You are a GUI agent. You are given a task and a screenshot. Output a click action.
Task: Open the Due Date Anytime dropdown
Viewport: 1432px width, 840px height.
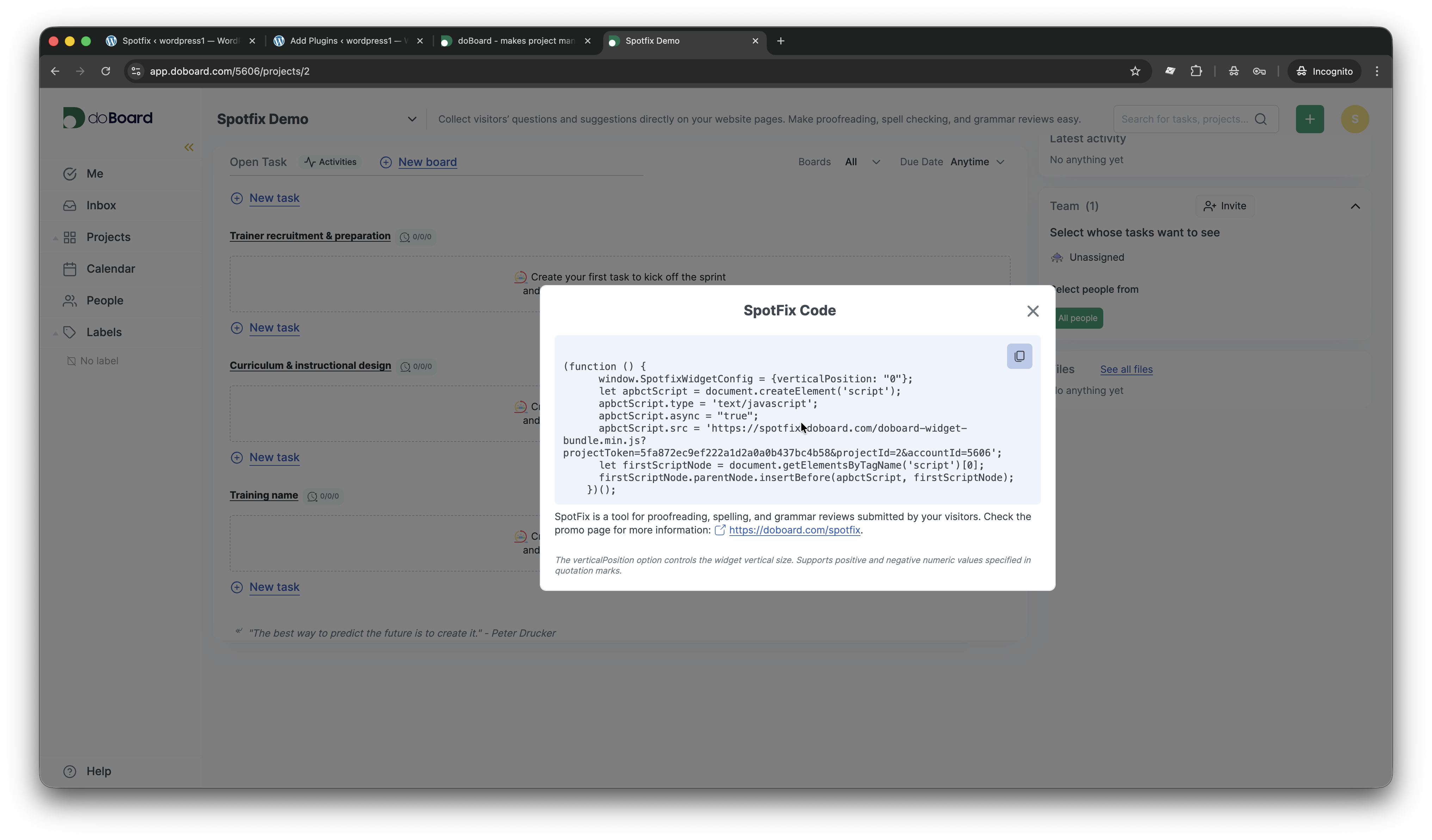pos(977,162)
